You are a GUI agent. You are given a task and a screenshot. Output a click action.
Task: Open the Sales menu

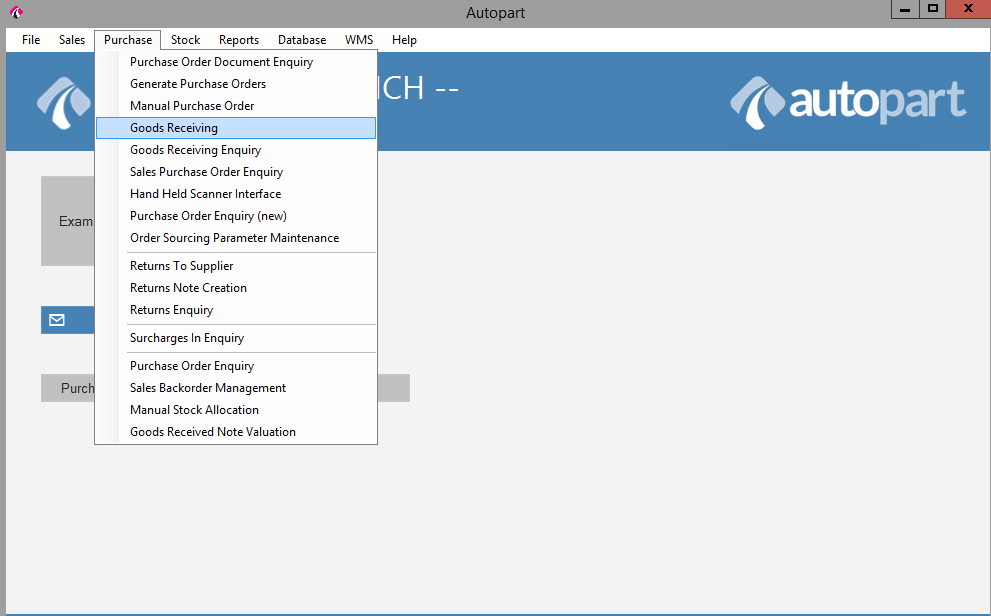(72, 40)
